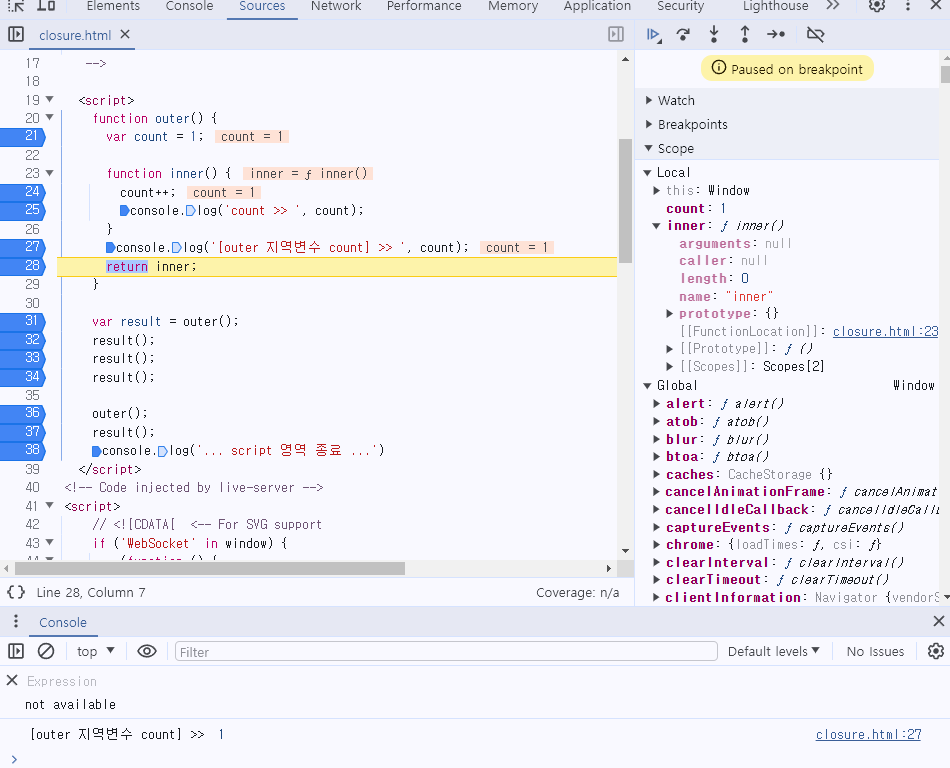This screenshot has height=768, width=950.
Task: Open console drawer options menu
Action: click(16, 621)
